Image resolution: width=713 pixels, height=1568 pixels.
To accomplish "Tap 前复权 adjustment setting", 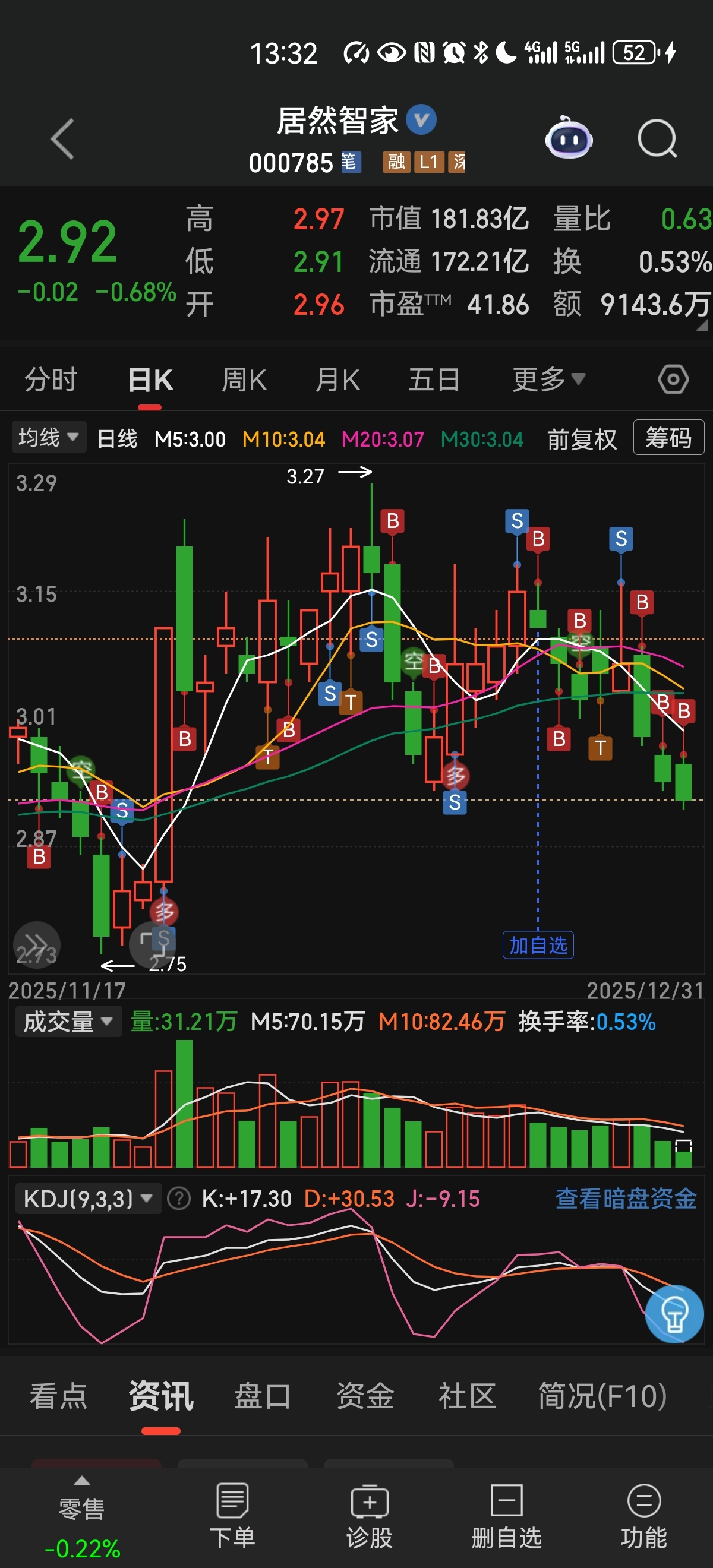I will tap(582, 439).
